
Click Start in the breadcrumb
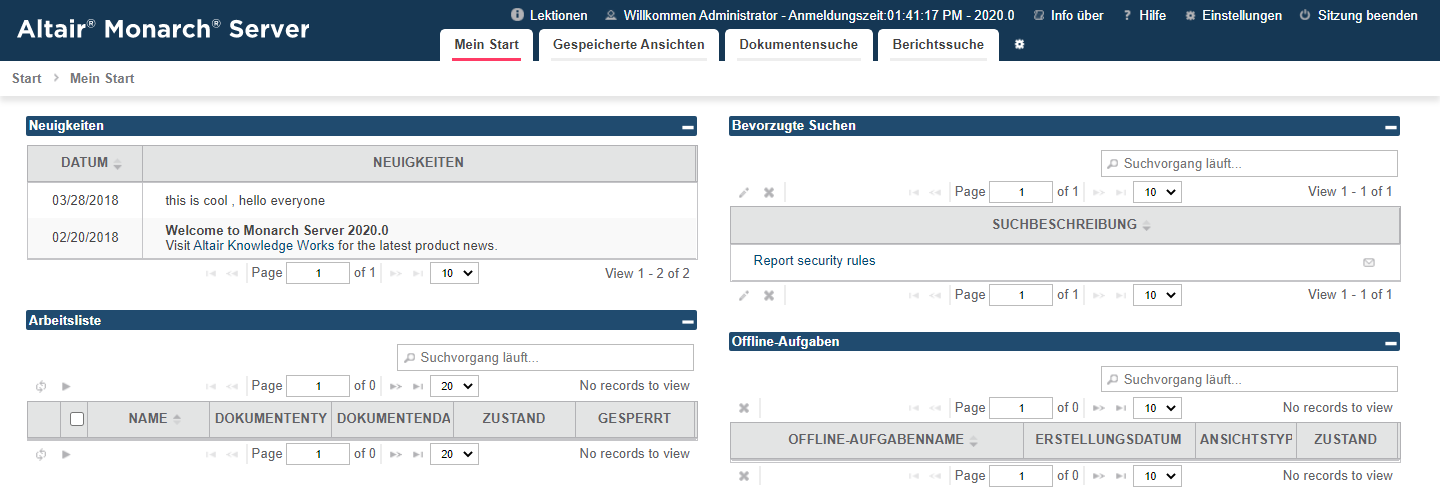pyautogui.click(x=27, y=78)
